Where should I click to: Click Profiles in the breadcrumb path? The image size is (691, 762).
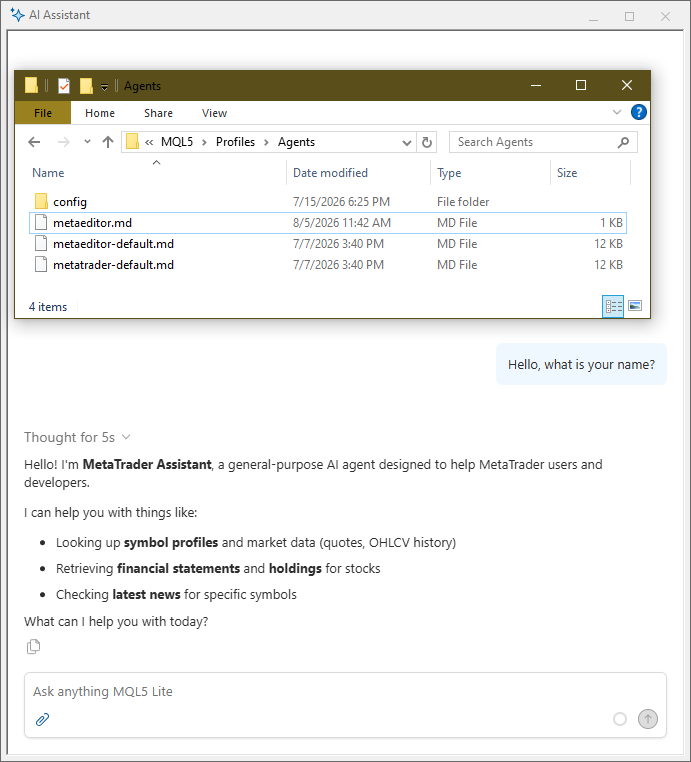(x=235, y=142)
